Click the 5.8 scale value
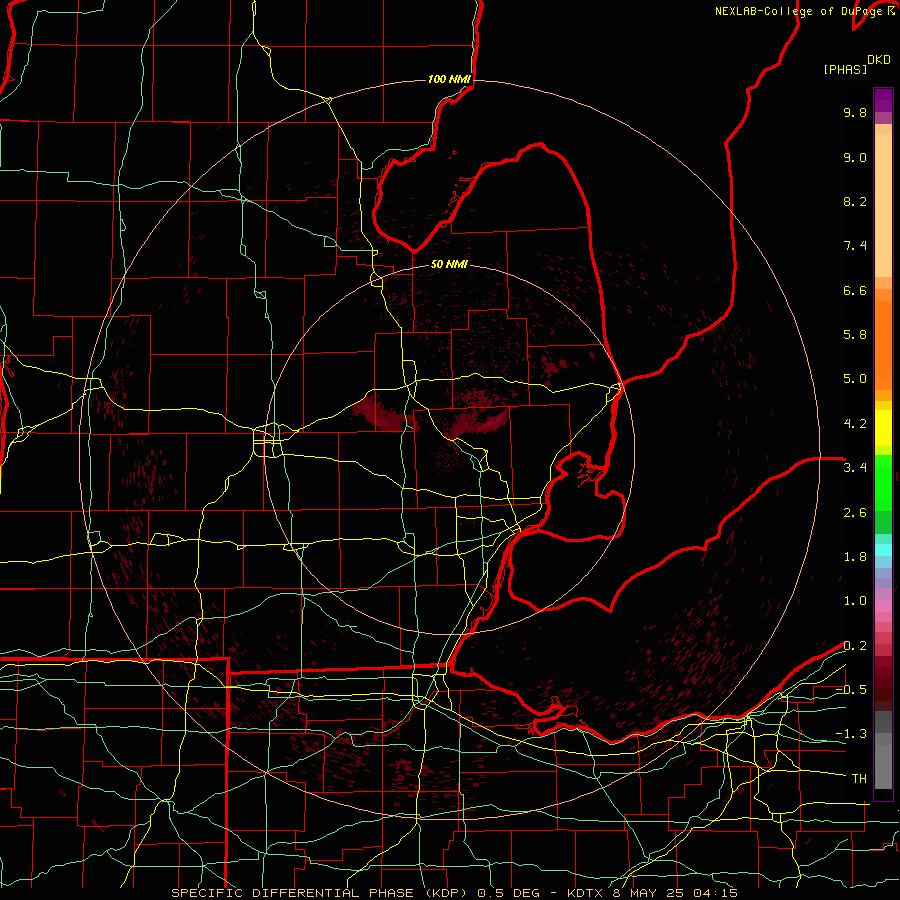The image size is (900, 900). (855, 335)
